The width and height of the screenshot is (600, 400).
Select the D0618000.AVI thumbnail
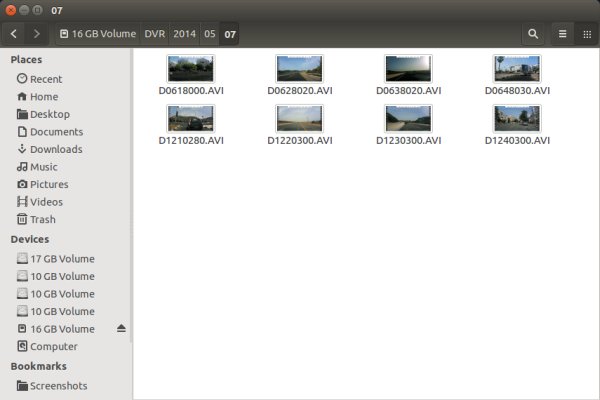click(191, 69)
